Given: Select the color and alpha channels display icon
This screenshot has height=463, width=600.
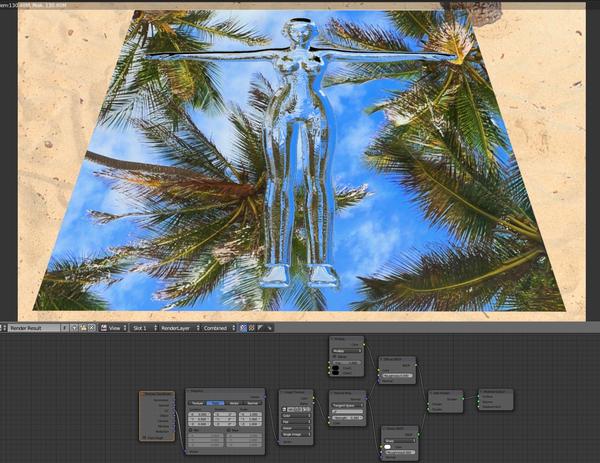Looking at the screenshot, I should coord(243,328).
